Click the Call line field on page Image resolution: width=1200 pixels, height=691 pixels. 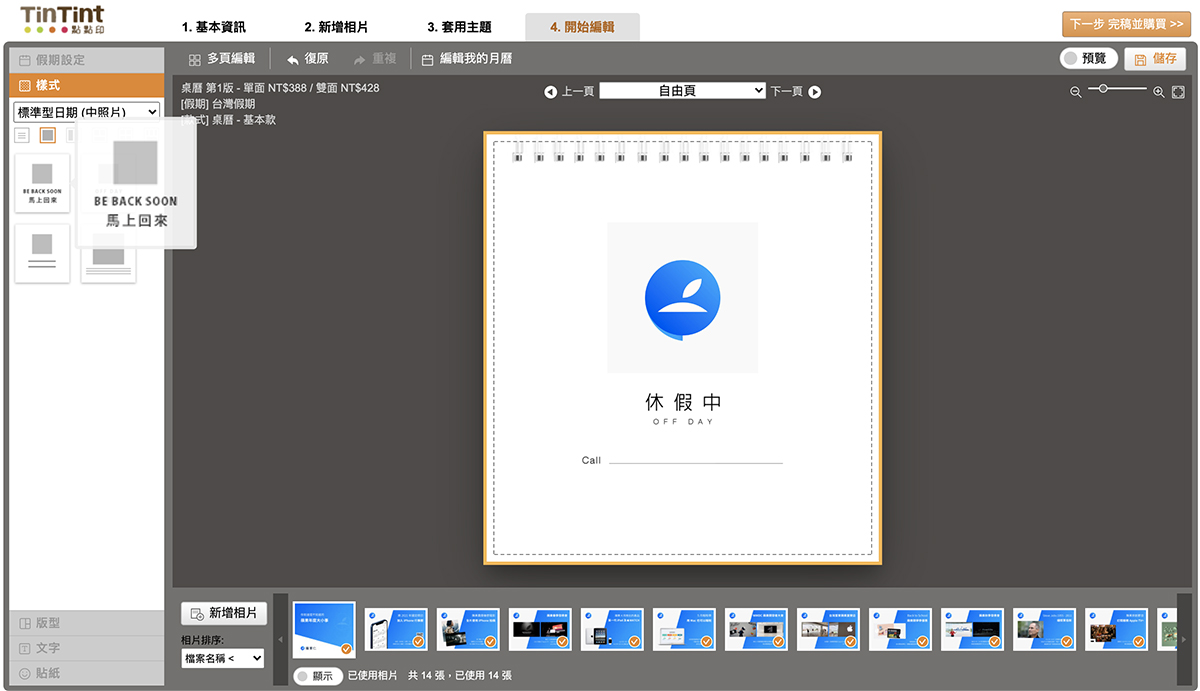[x=683, y=461]
